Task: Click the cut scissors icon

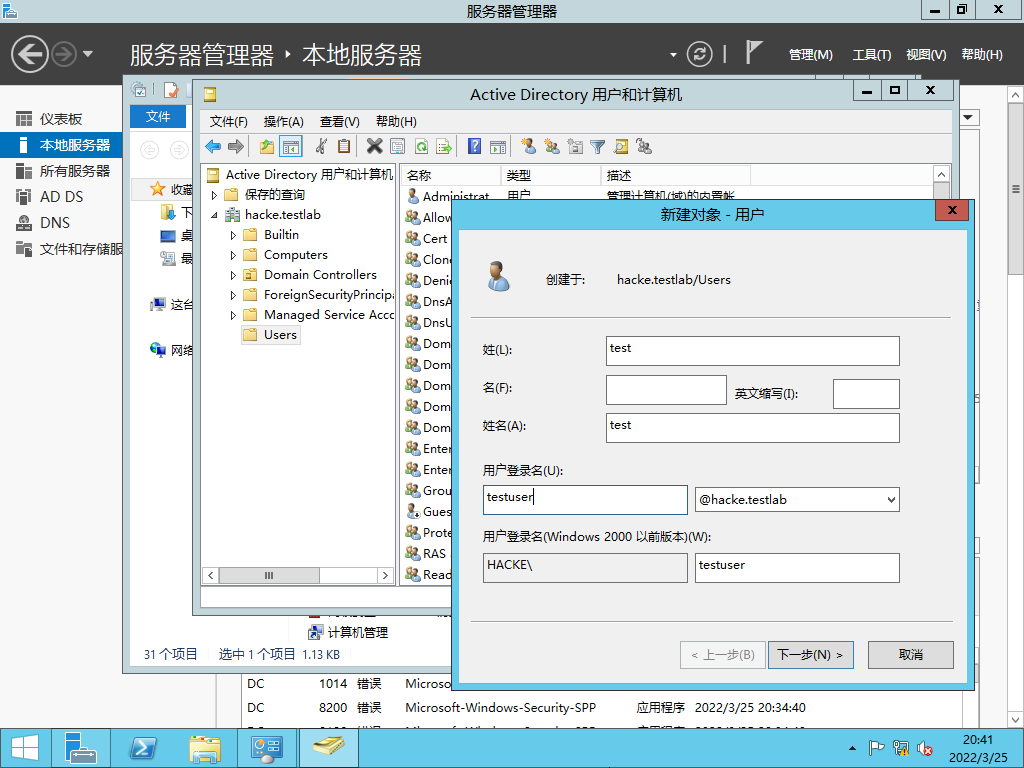Action: pos(321,147)
